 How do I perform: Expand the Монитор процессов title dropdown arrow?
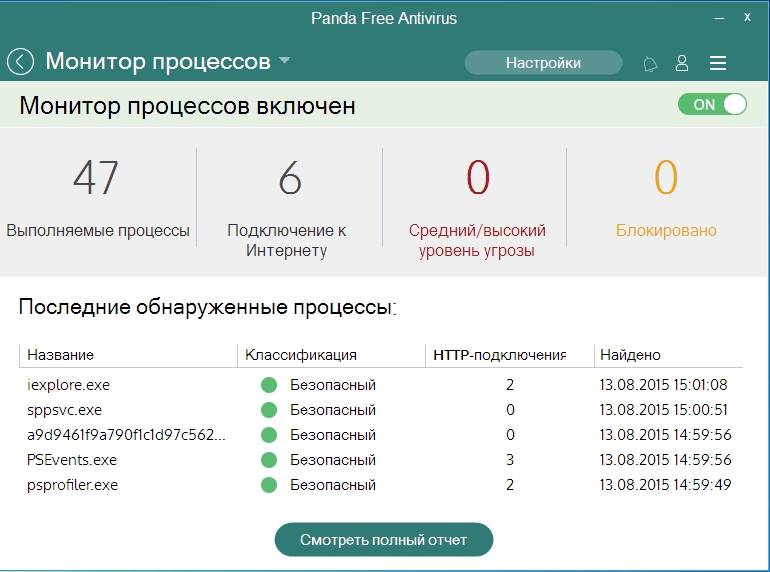pos(284,60)
